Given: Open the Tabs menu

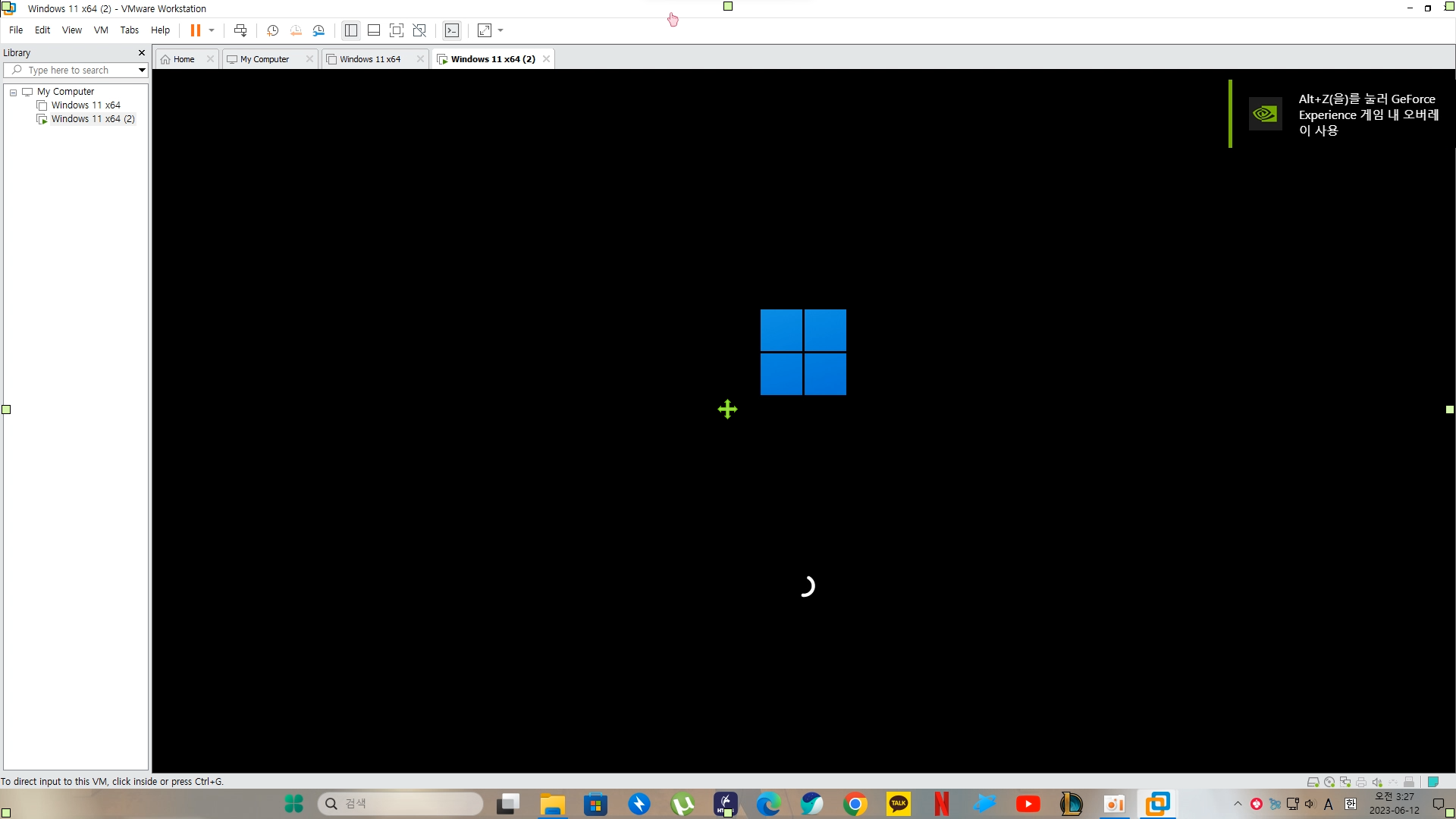Looking at the screenshot, I should coord(130,30).
